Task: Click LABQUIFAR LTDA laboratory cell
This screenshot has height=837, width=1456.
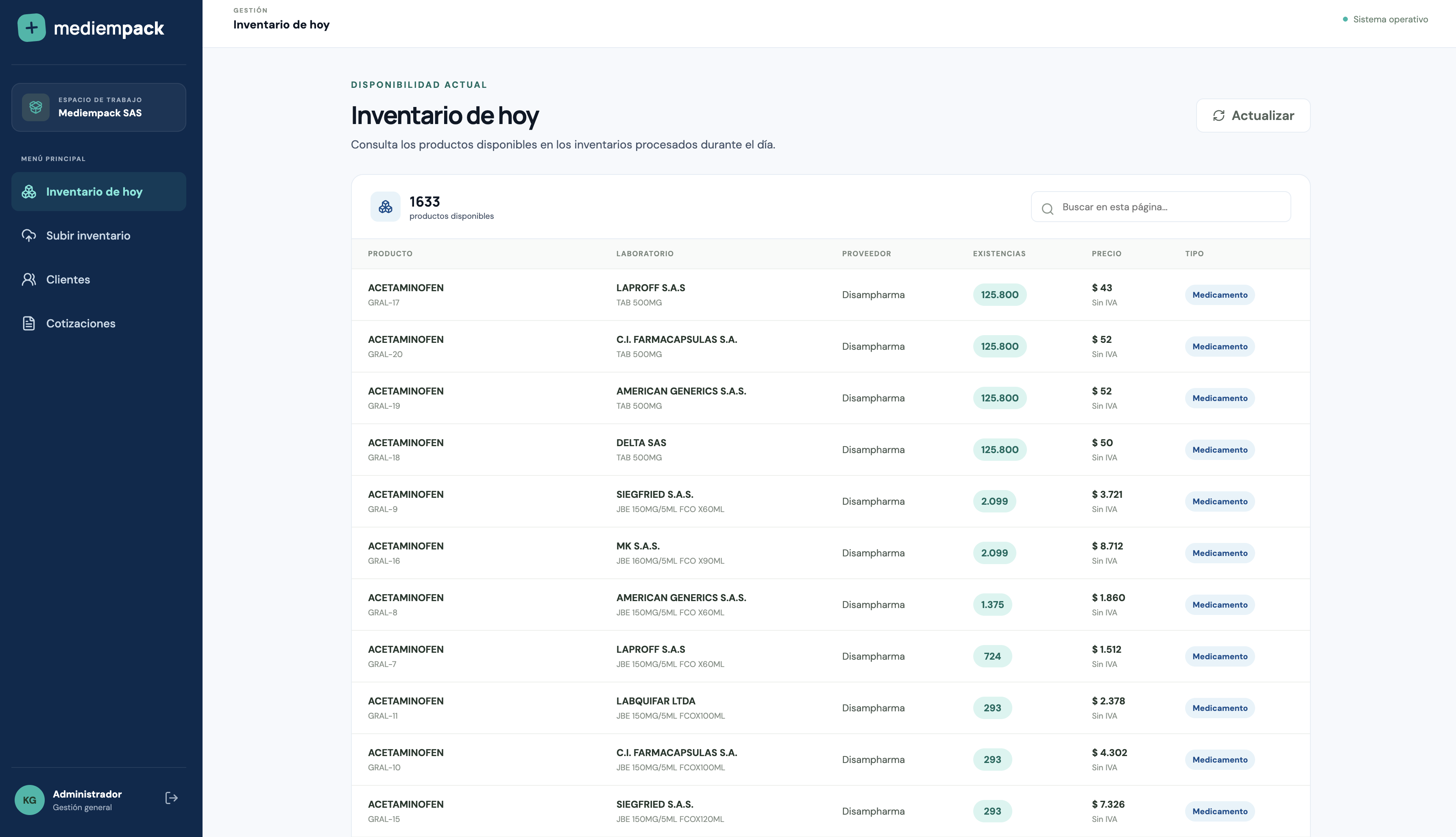Action: tap(656, 701)
